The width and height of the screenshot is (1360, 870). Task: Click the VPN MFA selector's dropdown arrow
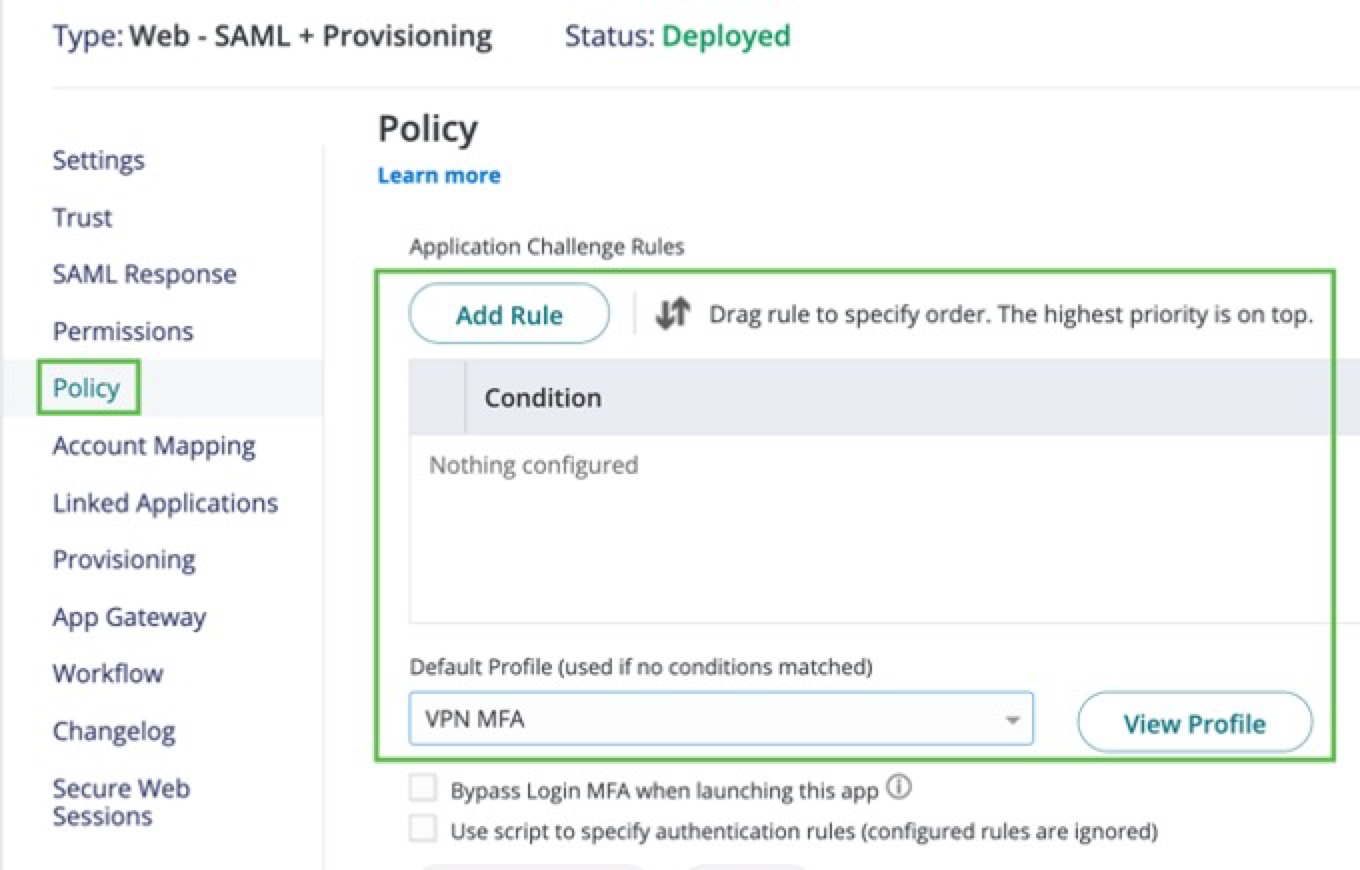coord(1014,718)
